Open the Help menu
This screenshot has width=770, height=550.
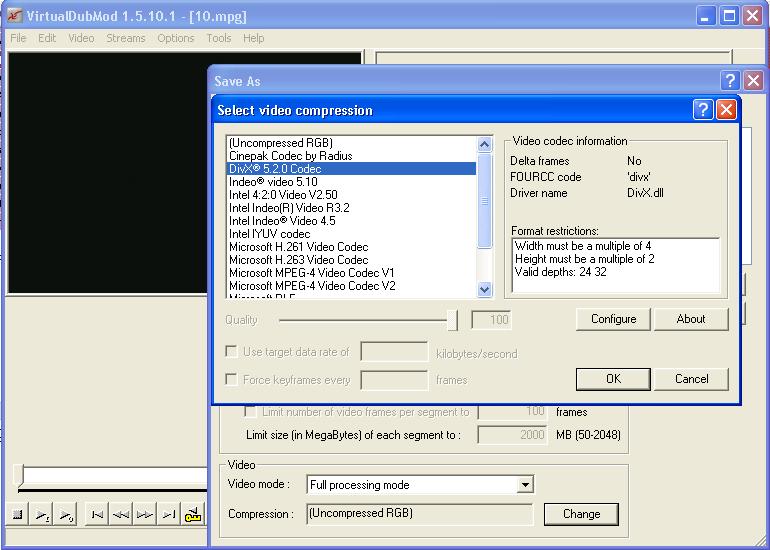[x=253, y=38]
